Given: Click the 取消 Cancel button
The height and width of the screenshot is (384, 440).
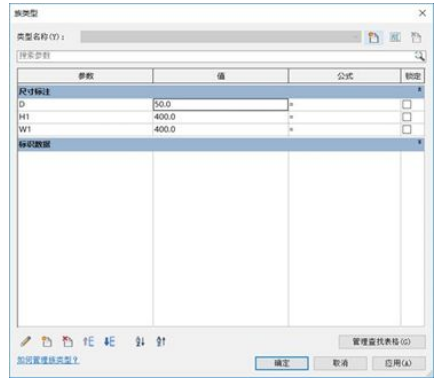Looking at the screenshot, I should point(340,363).
